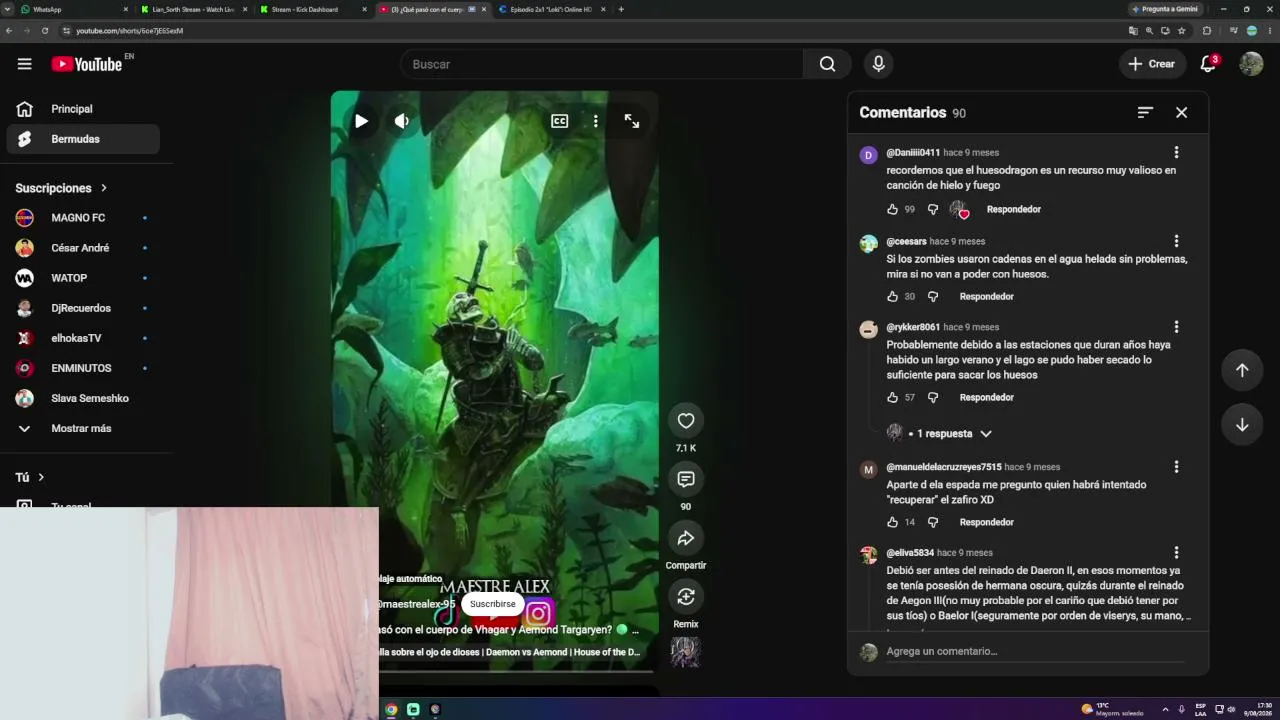Open the notifications bell
The height and width of the screenshot is (720, 1280).
coord(1209,64)
